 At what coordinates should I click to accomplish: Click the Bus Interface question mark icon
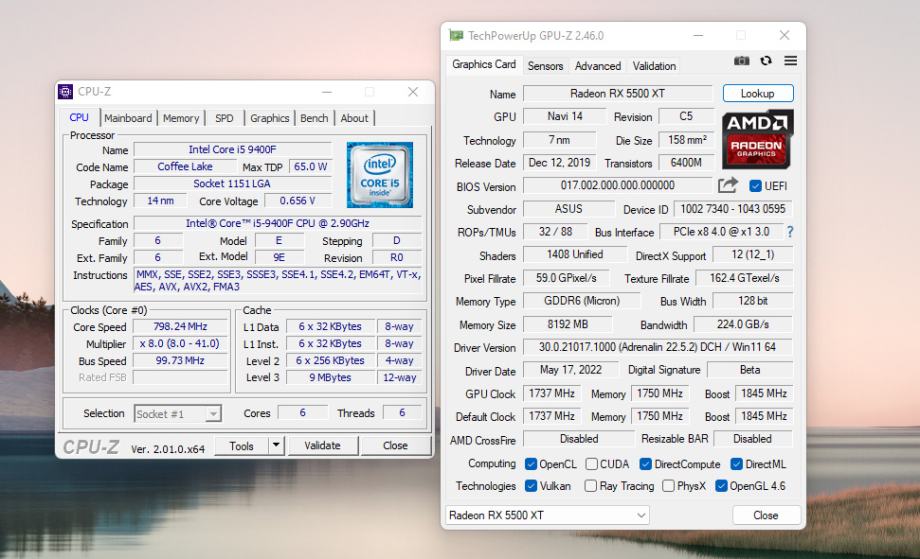point(790,232)
